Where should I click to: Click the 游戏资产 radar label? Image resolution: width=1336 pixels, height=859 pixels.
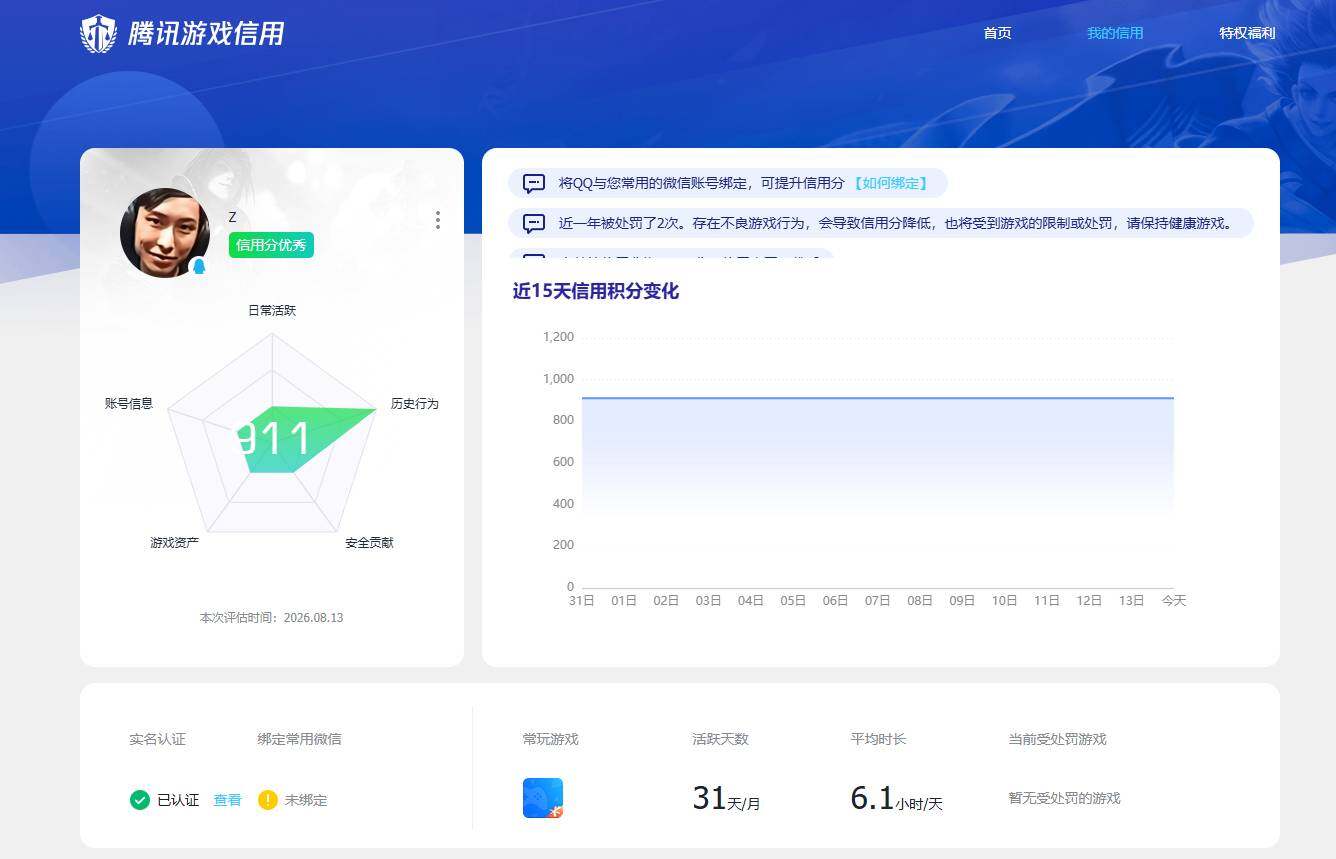click(x=175, y=543)
